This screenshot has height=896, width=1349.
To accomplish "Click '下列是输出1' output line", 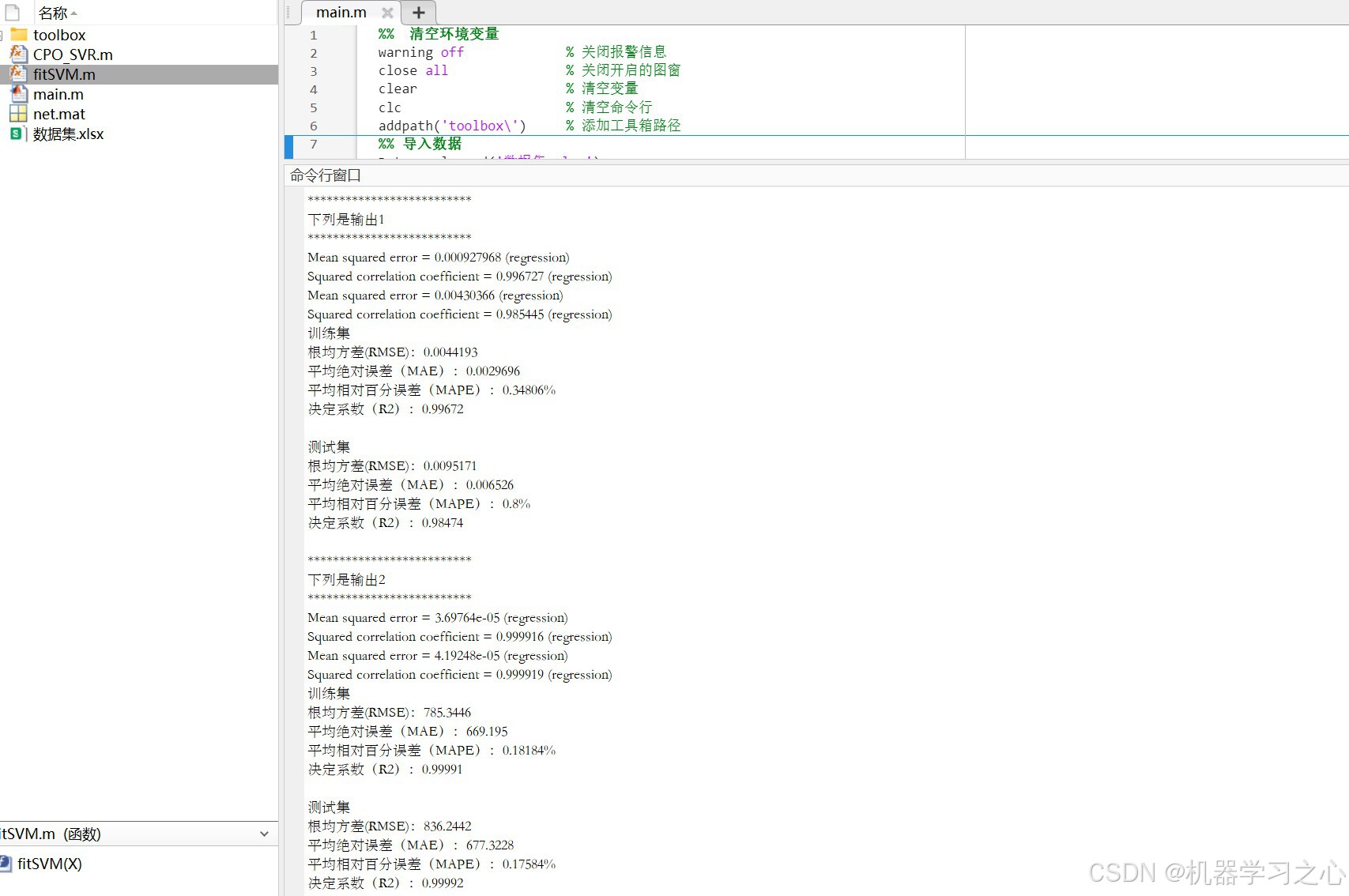I will tap(346, 219).
